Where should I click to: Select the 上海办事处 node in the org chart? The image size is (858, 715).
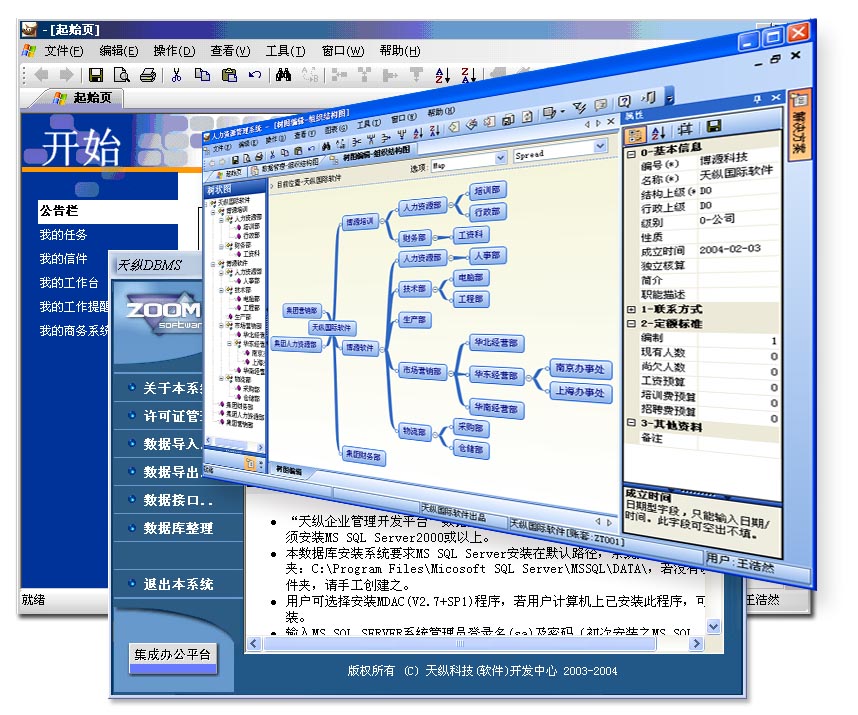point(580,392)
